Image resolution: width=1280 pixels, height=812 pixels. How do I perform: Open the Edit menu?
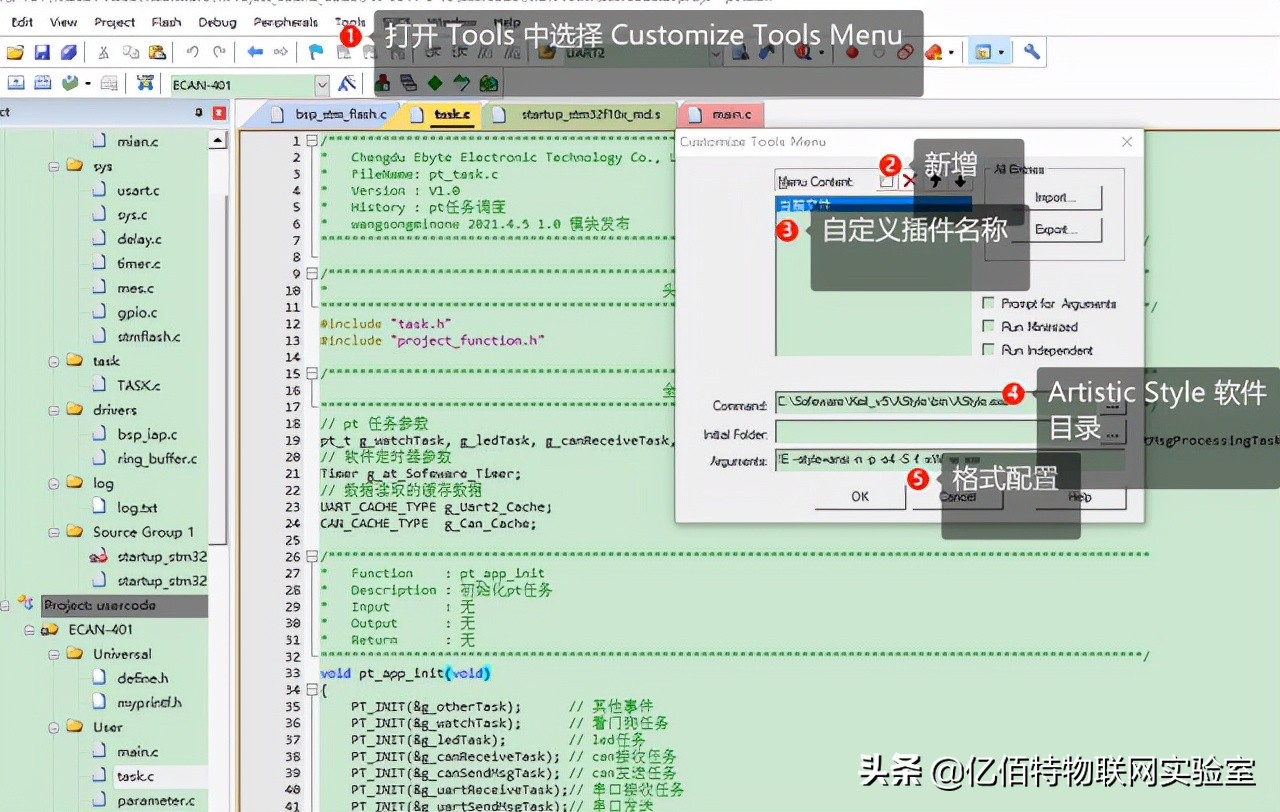tap(21, 22)
